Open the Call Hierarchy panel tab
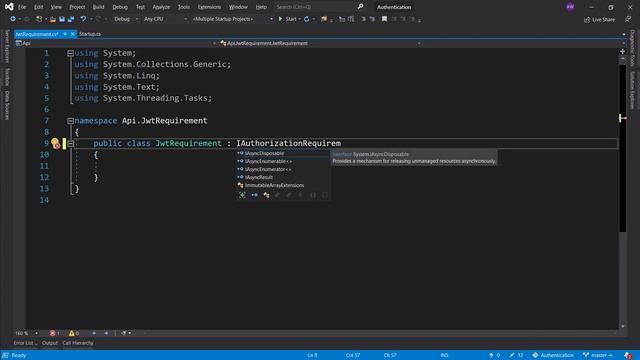 pyautogui.click(x=78, y=343)
